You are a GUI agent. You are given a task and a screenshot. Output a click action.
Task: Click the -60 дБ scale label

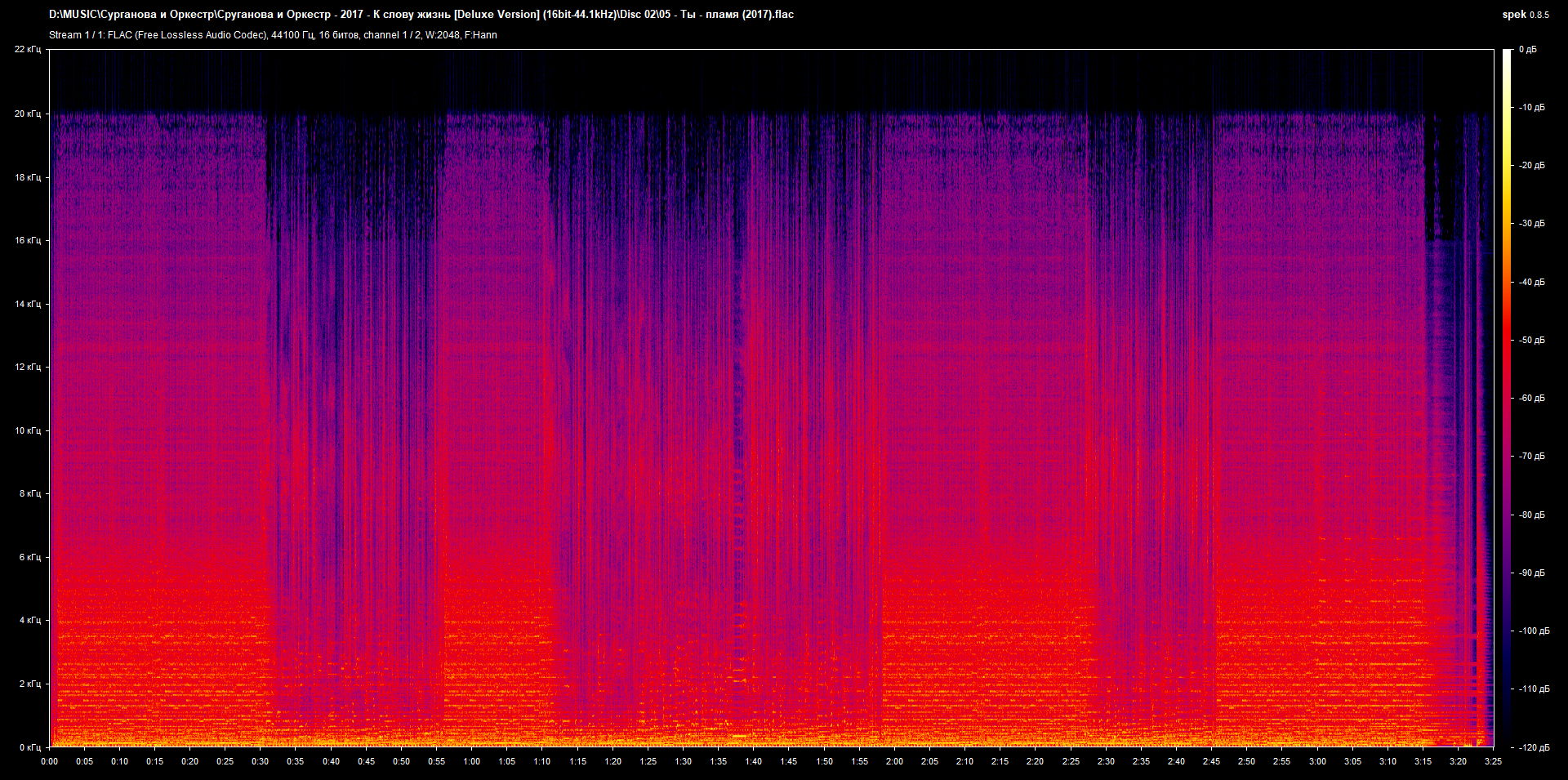[1531, 399]
